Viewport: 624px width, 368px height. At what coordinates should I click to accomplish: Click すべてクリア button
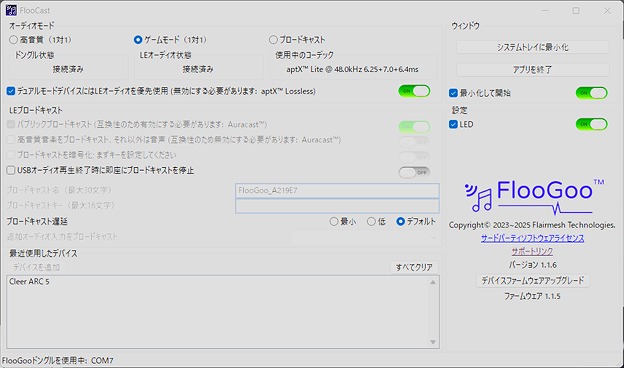414,267
